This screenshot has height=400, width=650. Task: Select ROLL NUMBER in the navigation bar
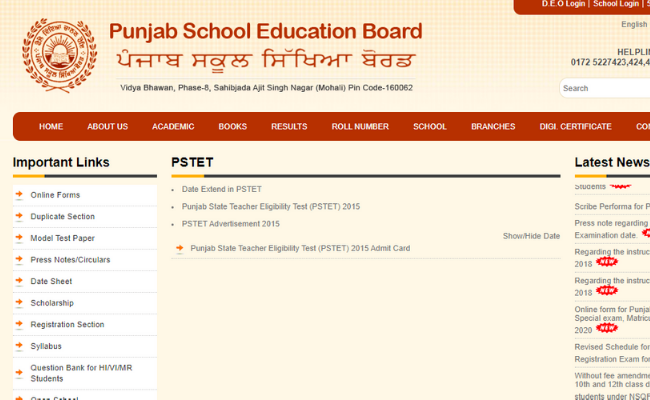tap(360, 127)
